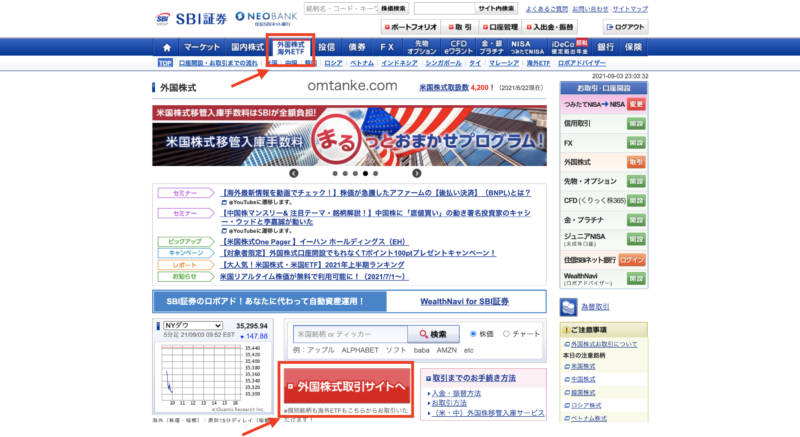This screenshot has height=437, width=800.
Task: Click 開設 next to FX
Action: [636, 143]
